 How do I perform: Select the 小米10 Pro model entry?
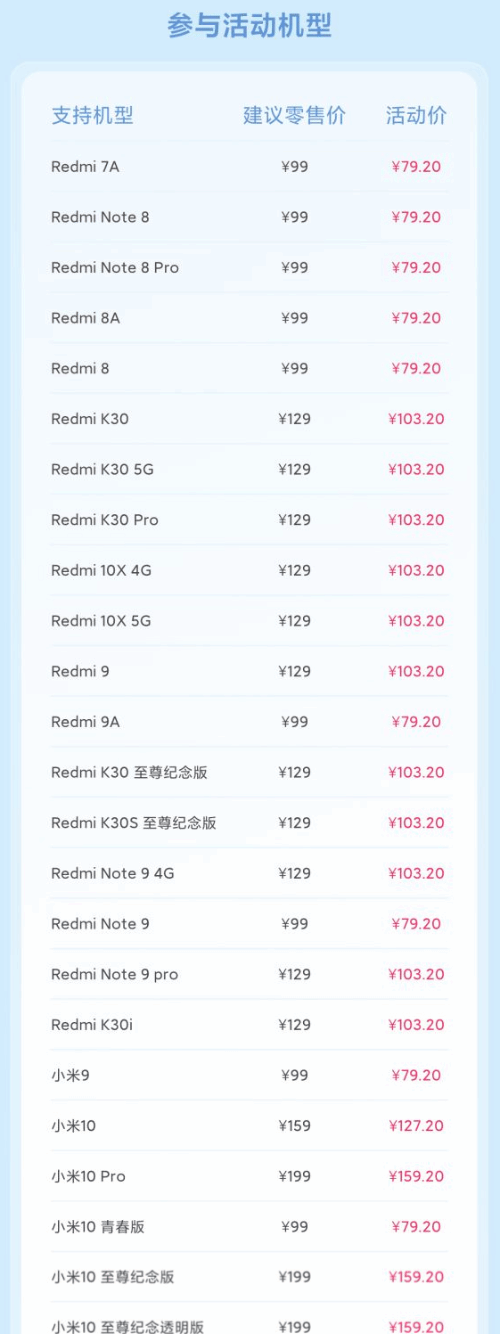pyautogui.click(x=88, y=1176)
